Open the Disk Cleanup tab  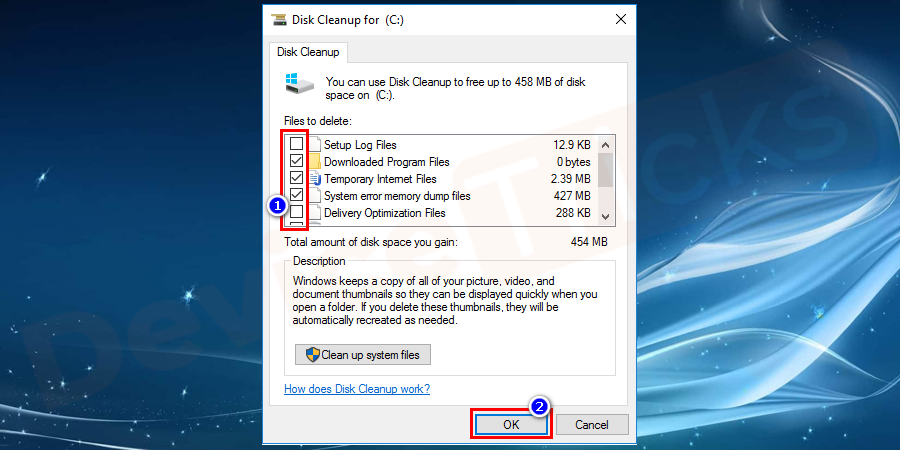pos(308,52)
